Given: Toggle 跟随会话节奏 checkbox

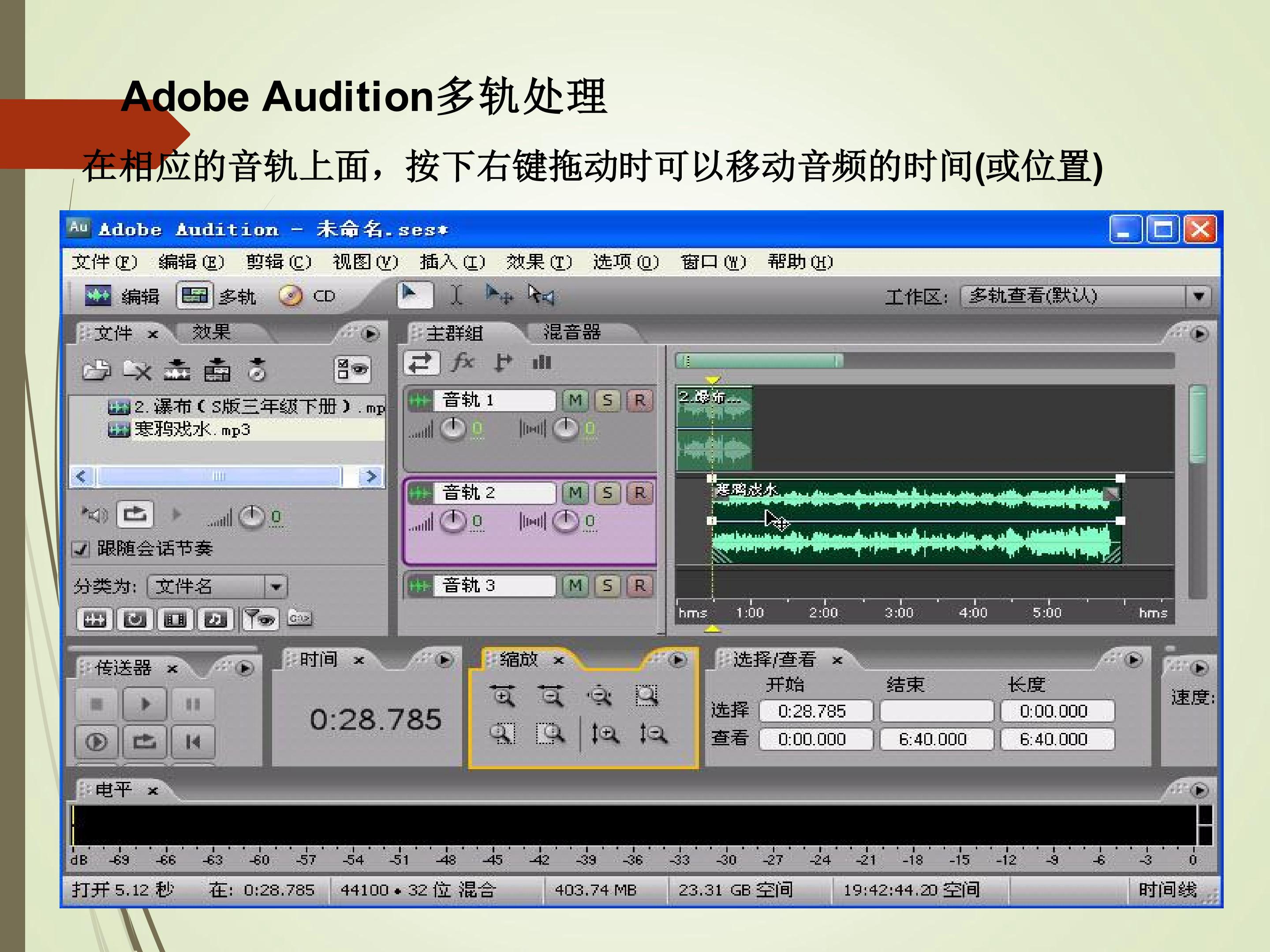Looking at the screenshot, I should 80,549.
